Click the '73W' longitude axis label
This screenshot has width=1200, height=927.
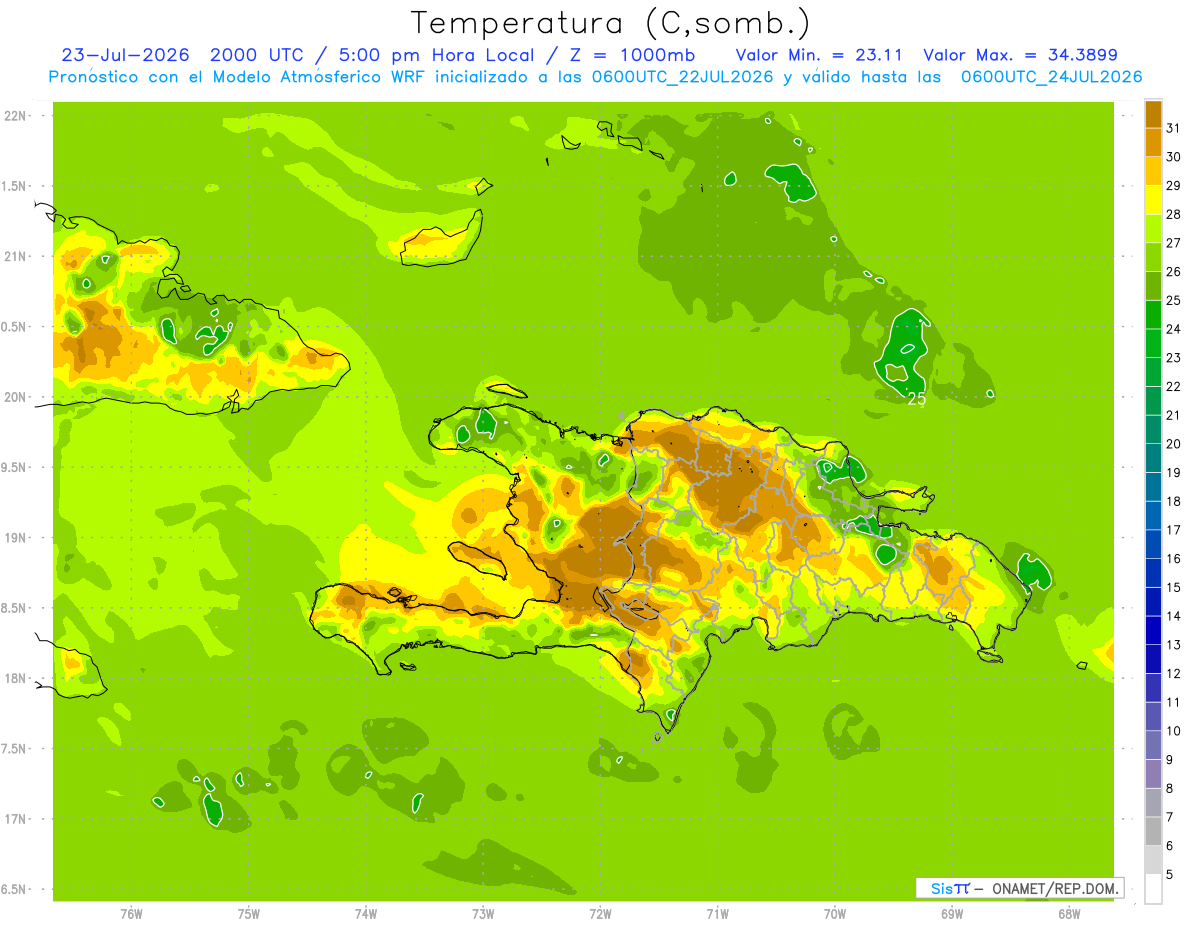(483, 913)
